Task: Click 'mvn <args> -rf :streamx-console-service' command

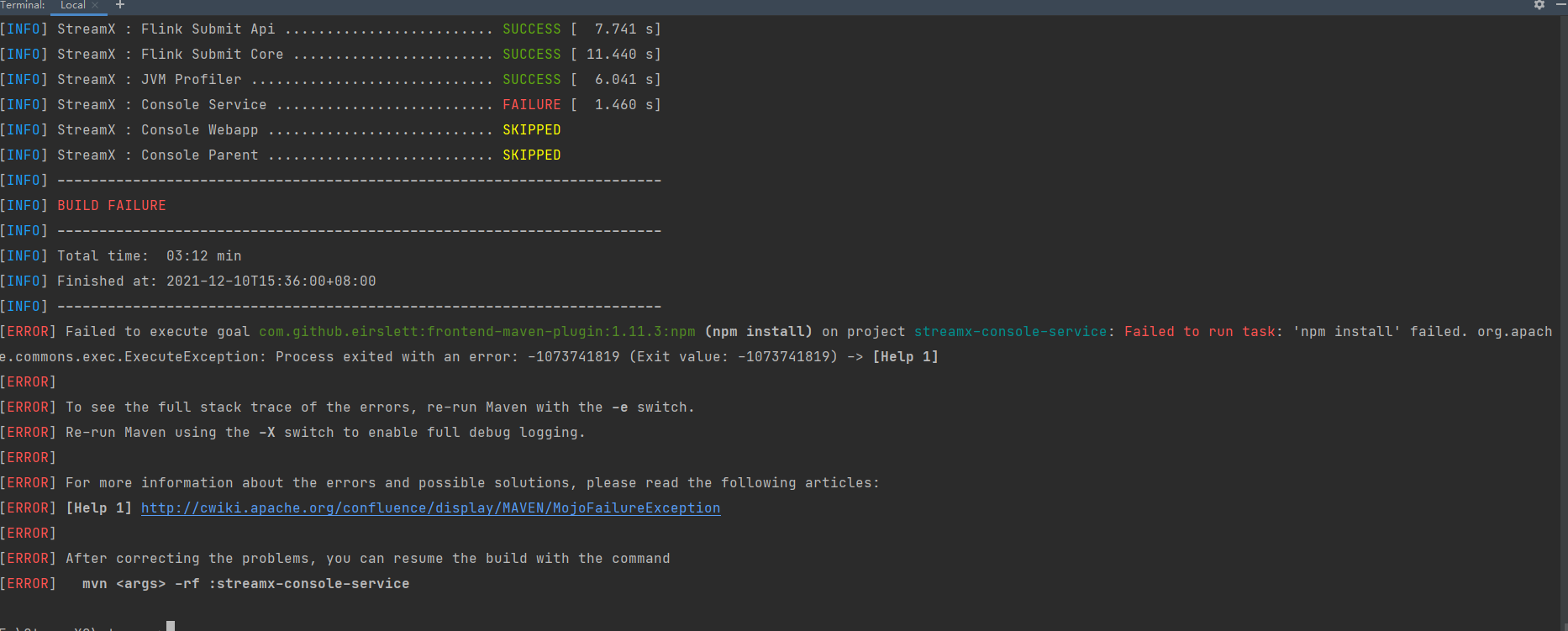Action: (x=246, y=584)
